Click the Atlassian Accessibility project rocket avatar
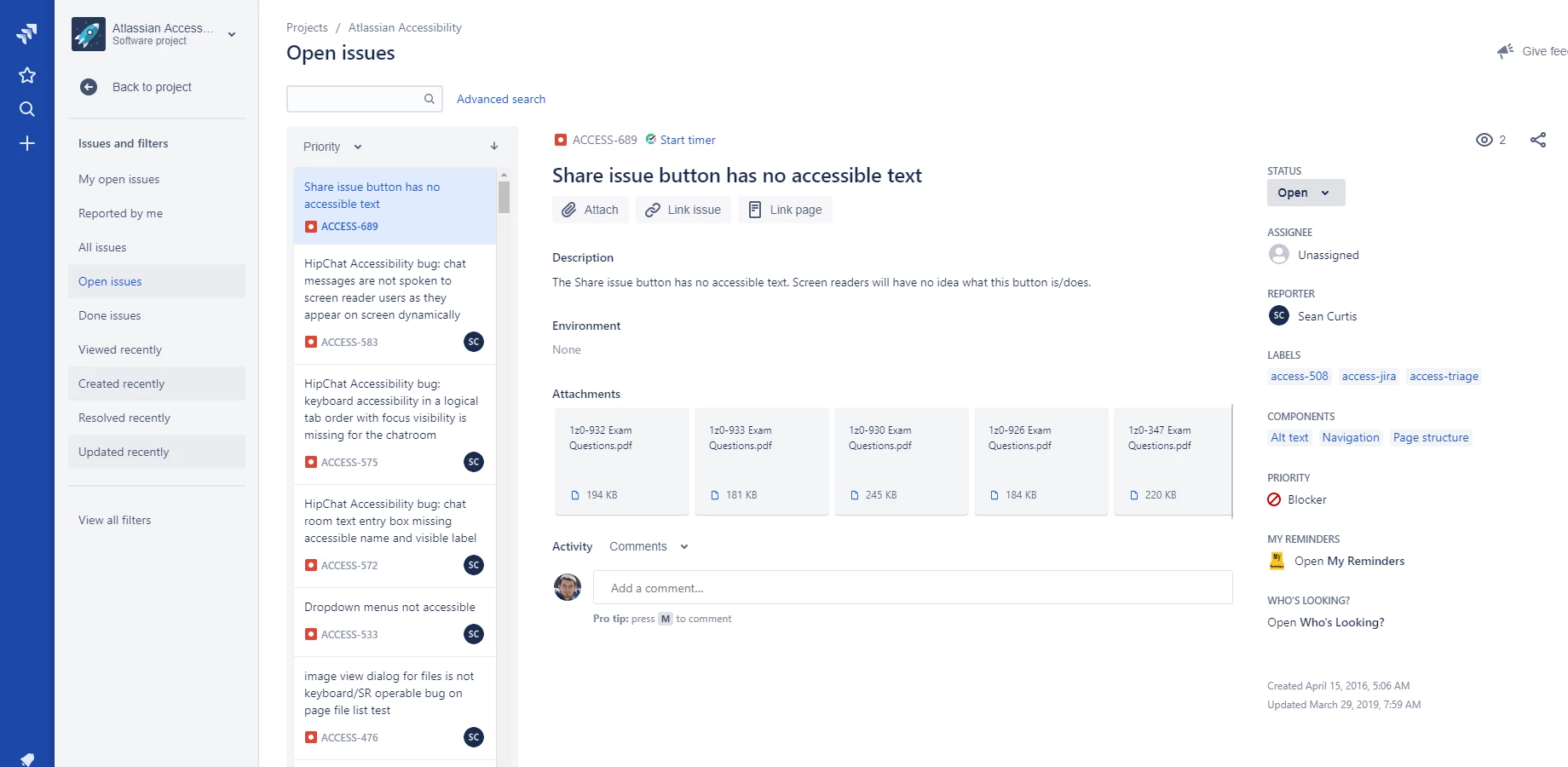The width and height of the screenshot is (1568, 767). pos(89,34)
